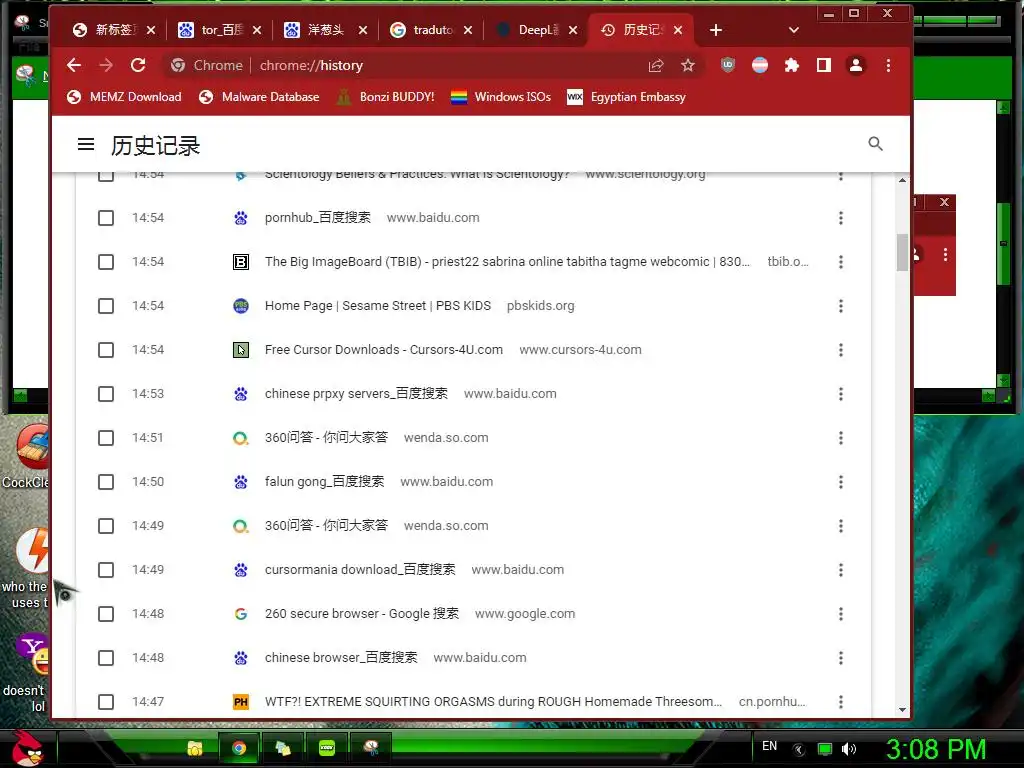The height and width of the screenshot is (768, 1024).
Task: Open the Chrome profile avatar menu
Action: click(856, 65)
